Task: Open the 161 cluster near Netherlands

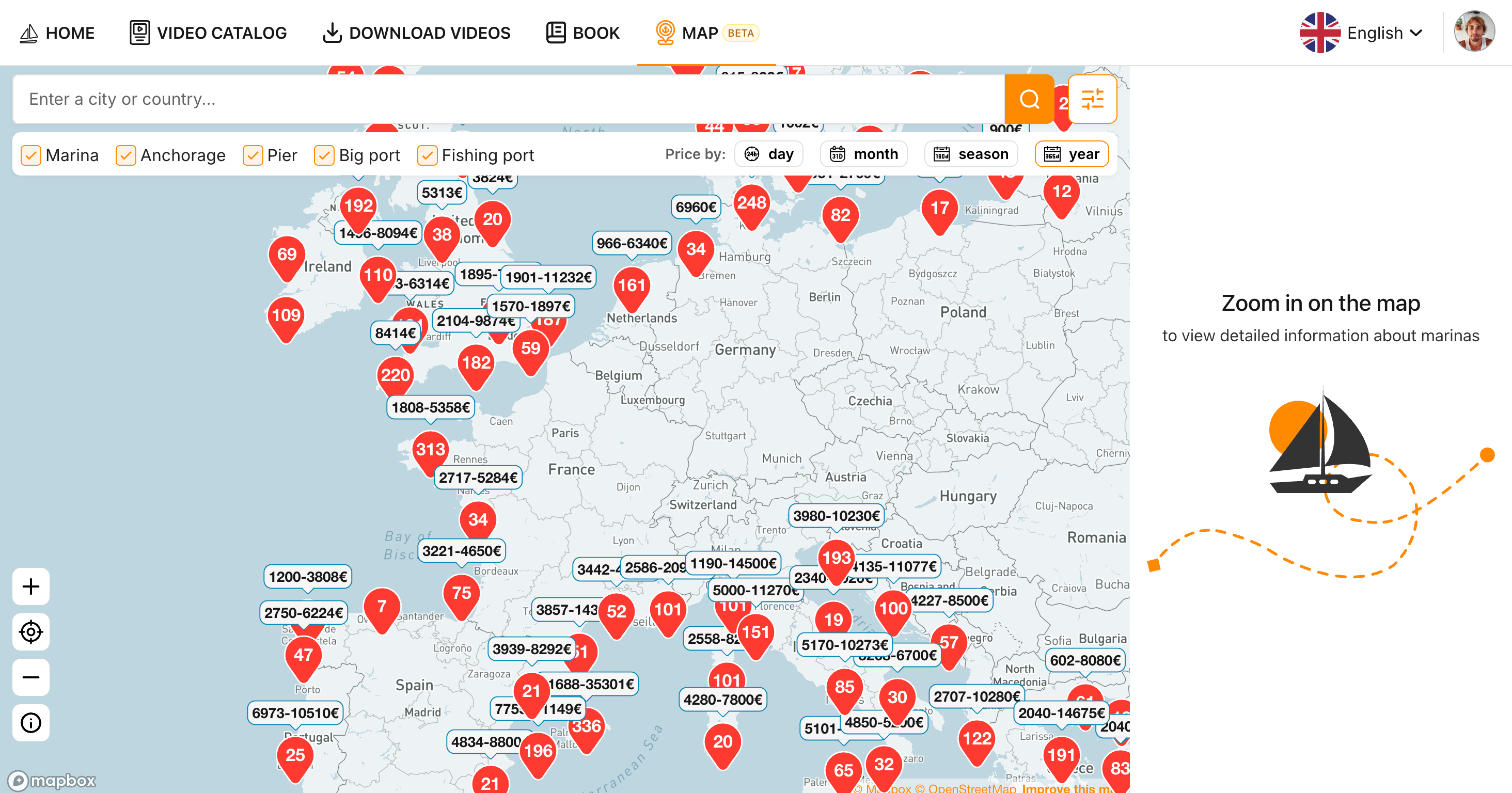Action: 632,289
